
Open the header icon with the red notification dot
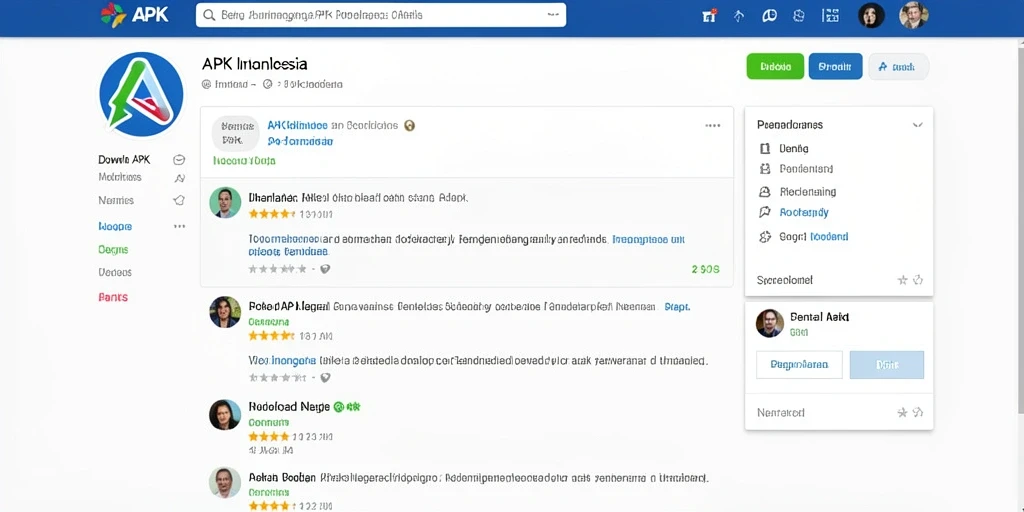(709, 16)
